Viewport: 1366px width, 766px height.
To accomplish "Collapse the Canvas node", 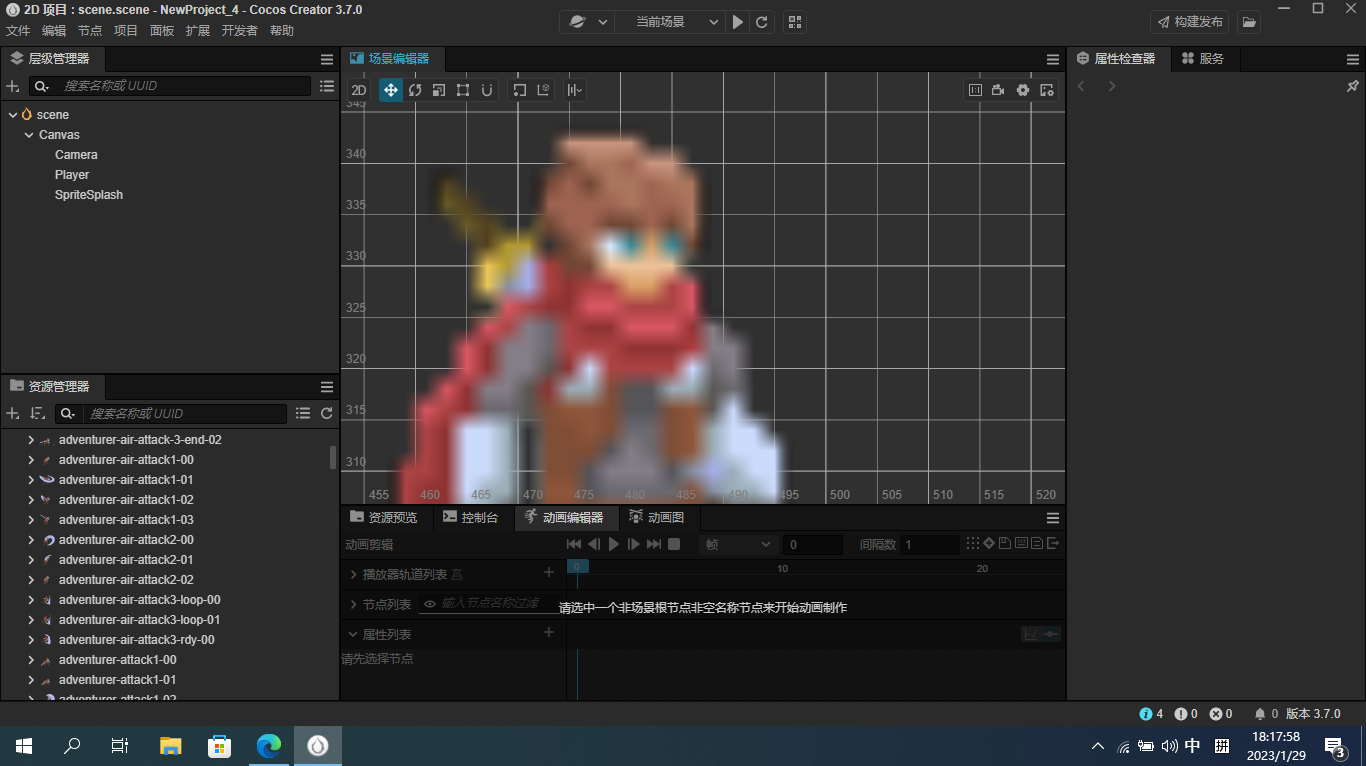I will point(29,135).
